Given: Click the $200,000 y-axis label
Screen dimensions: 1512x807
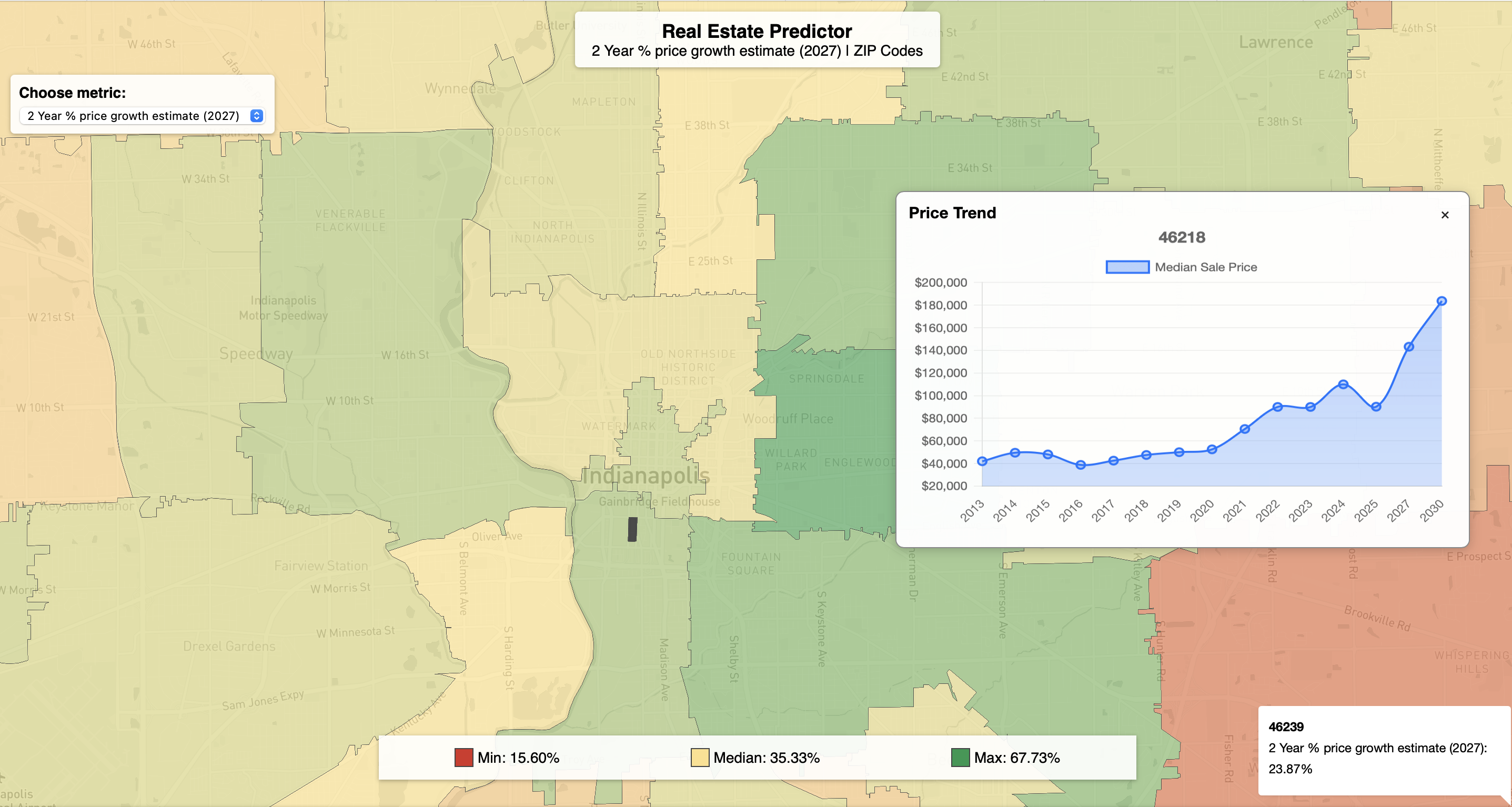Looking at the screenshot, I should [940, 283].
